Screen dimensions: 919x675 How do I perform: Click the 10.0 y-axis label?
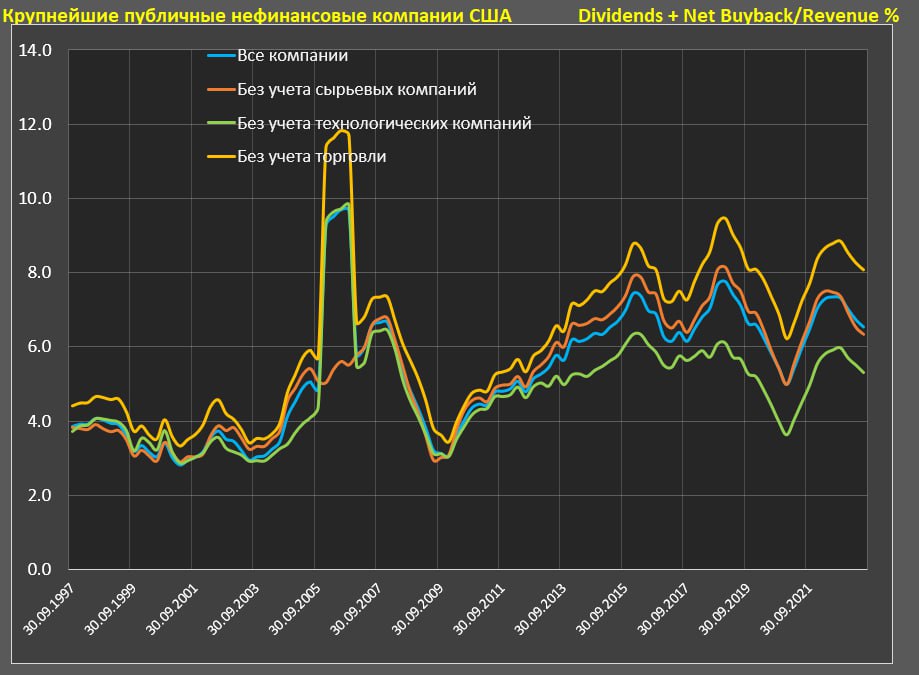(x=35, y=199)
